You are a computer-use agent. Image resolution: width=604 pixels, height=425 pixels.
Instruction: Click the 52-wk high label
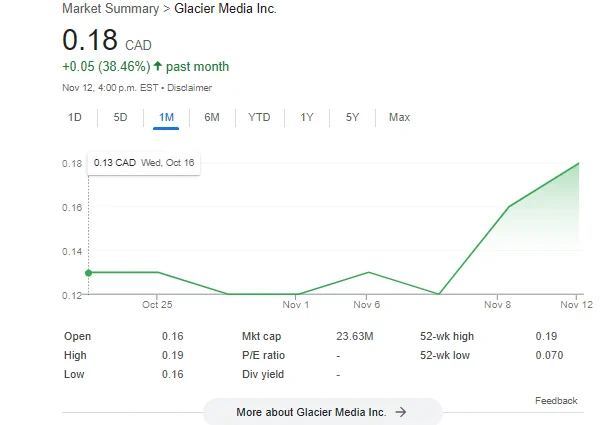coord(447,336)
